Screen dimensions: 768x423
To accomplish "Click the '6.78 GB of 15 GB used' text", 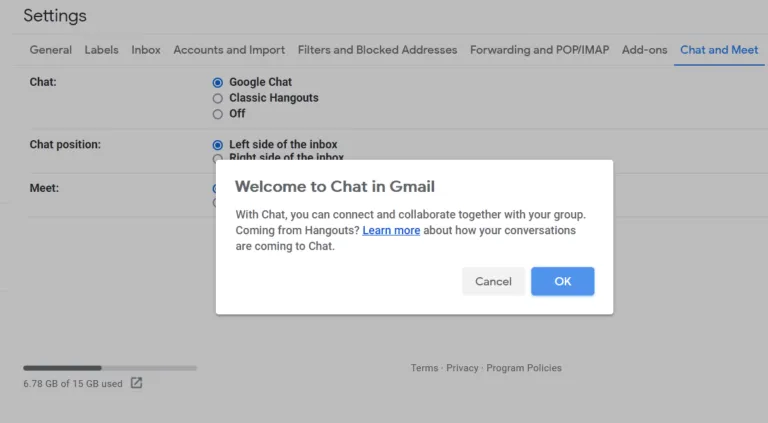I will coord(73,384).
